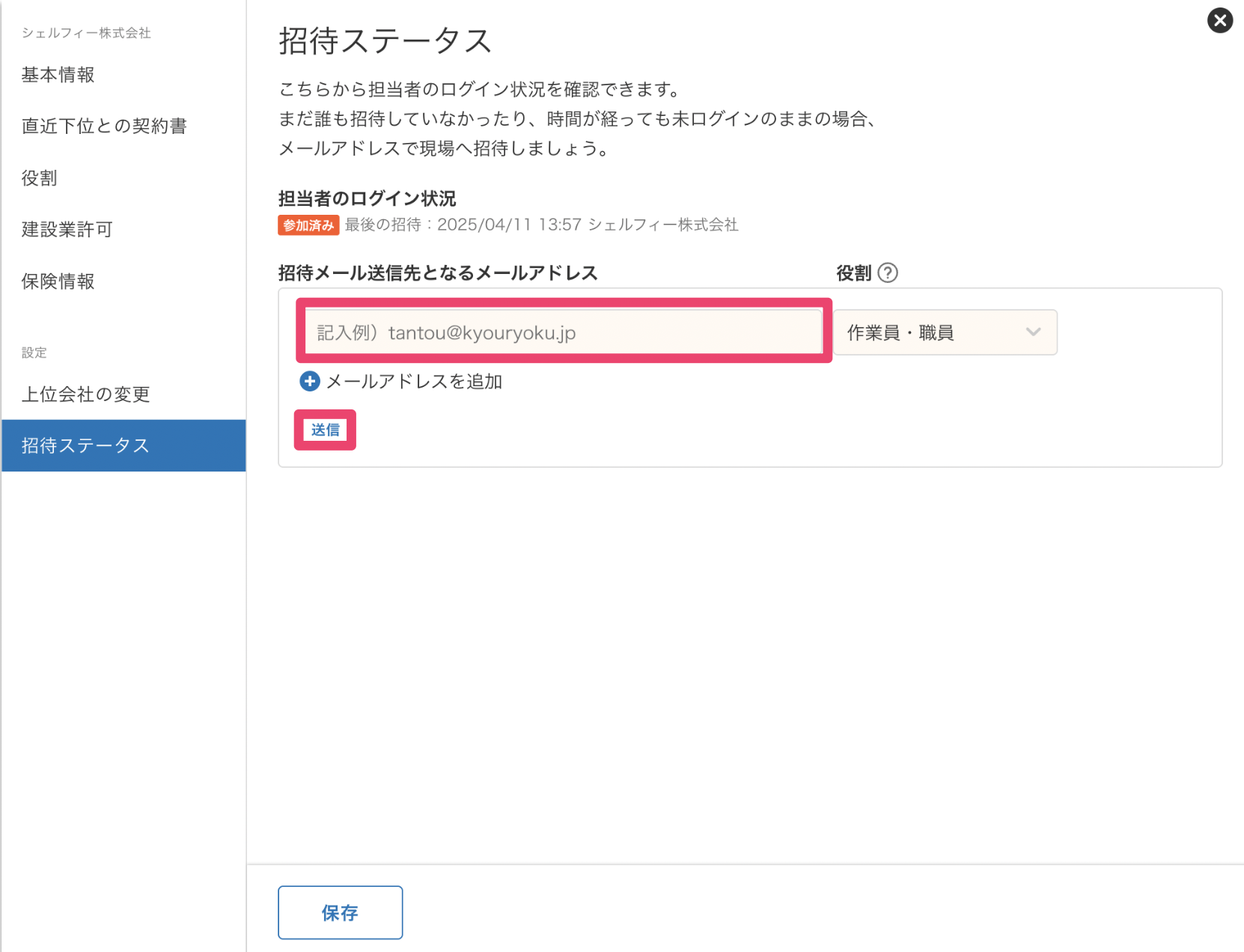Click the help icon next to 役割
Screen dimensions: 1244x952
pos(887,273)
